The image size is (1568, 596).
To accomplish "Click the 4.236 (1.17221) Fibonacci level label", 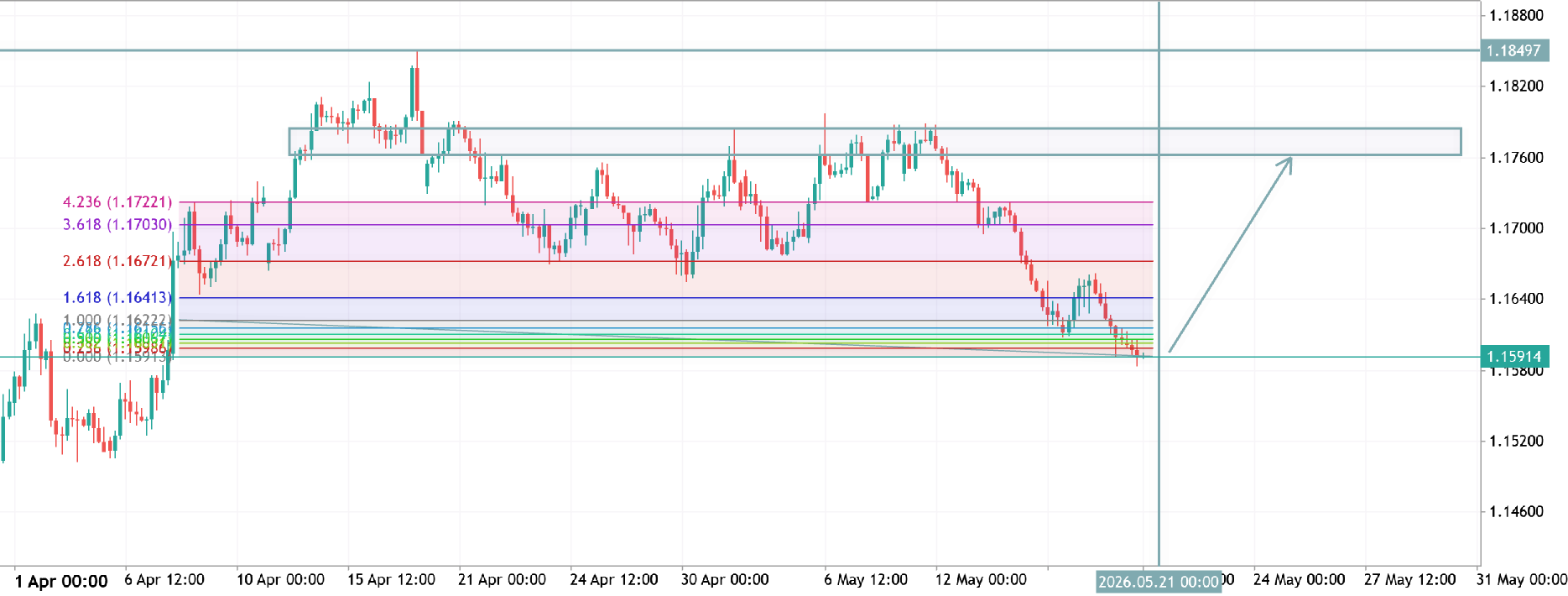I will point(117,202).
